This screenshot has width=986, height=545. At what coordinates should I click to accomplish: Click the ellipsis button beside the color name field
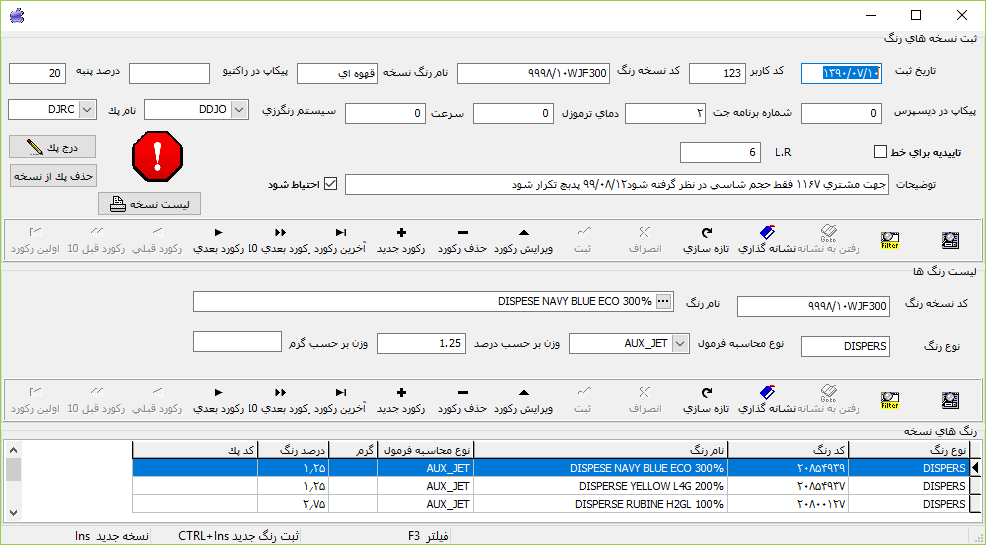click(x=665, y=301)
